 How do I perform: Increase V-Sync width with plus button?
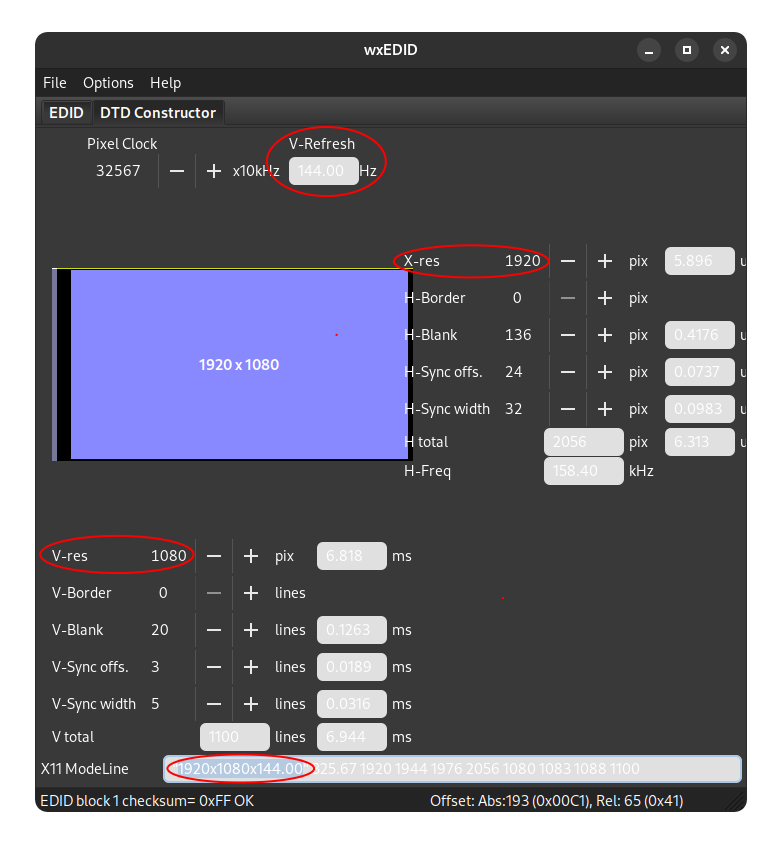coord(251,704)
